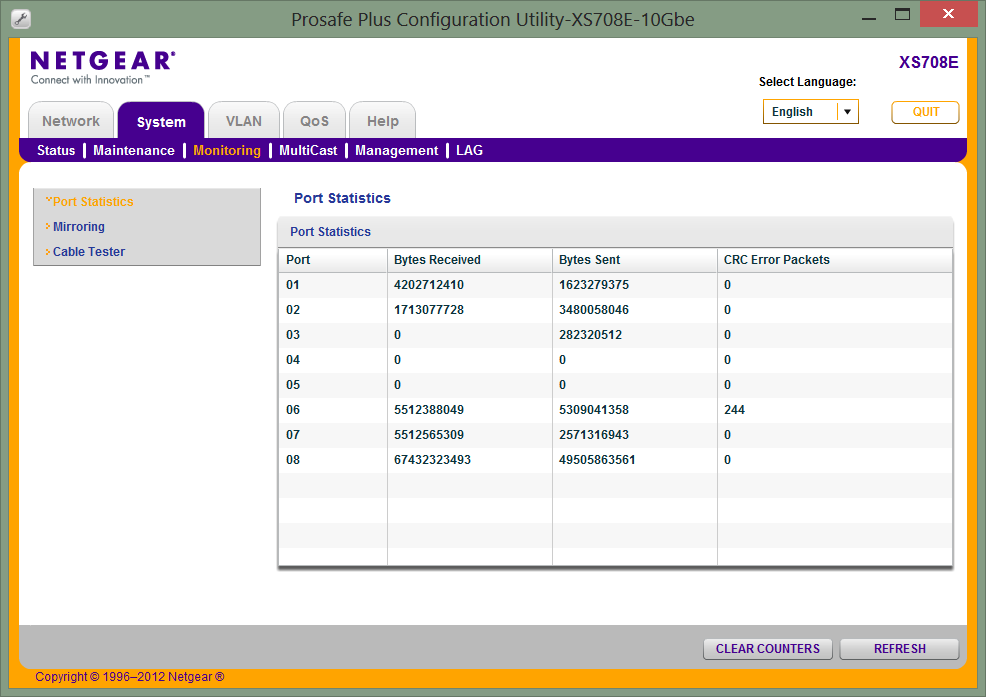
Task: Open the QoS tab
Action: (x=314, y=121)
